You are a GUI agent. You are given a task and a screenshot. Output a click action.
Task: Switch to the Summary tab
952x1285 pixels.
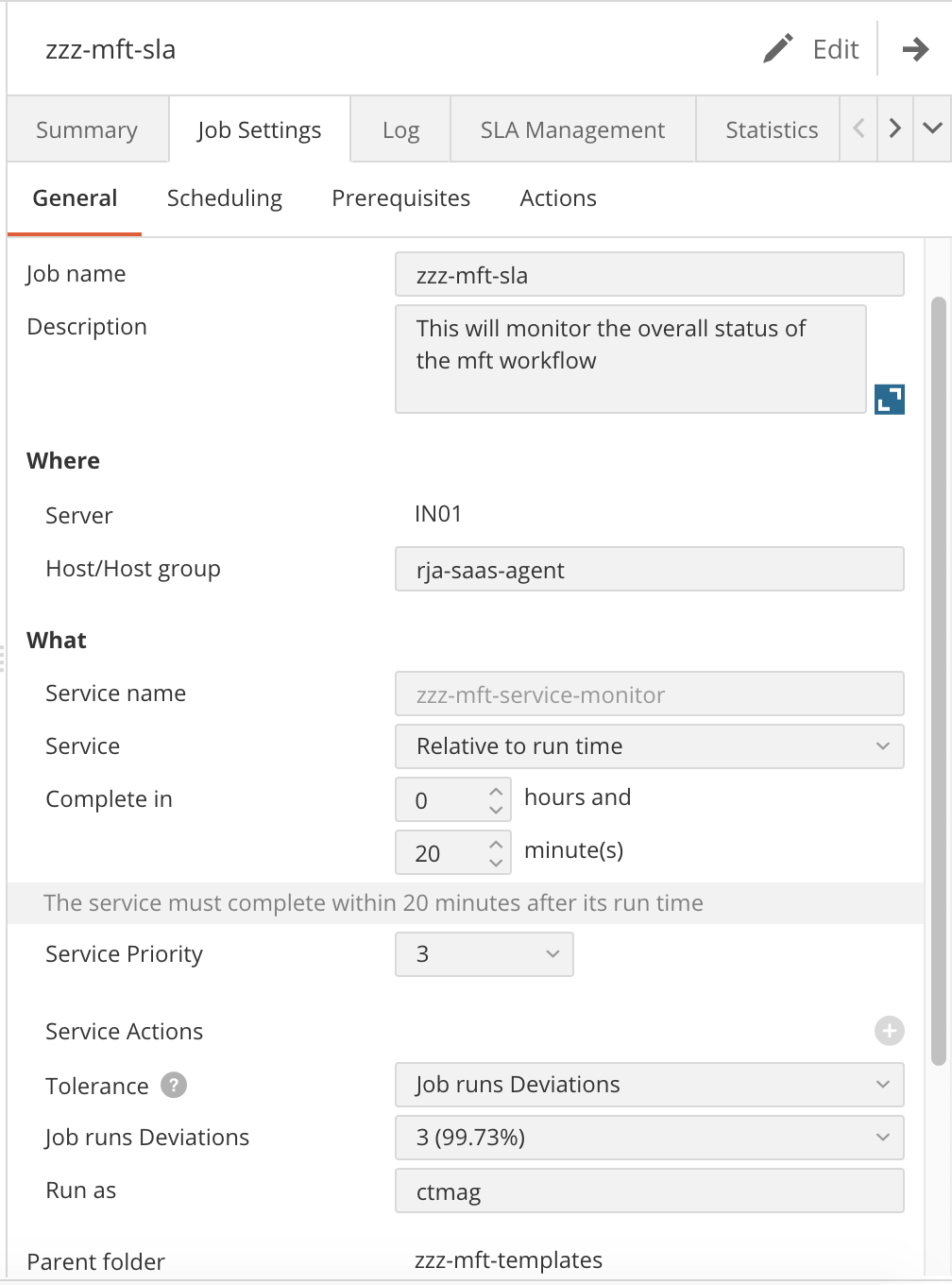coord(86,129)
